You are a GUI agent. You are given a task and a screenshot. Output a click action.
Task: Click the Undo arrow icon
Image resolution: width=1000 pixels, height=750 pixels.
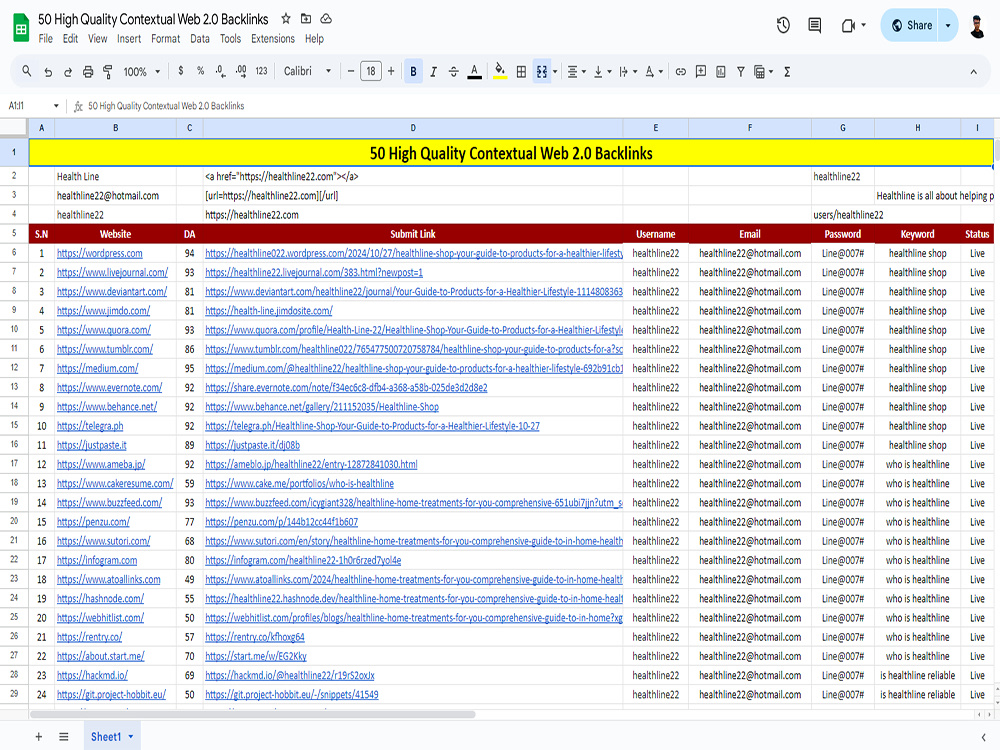coord(48,72)
